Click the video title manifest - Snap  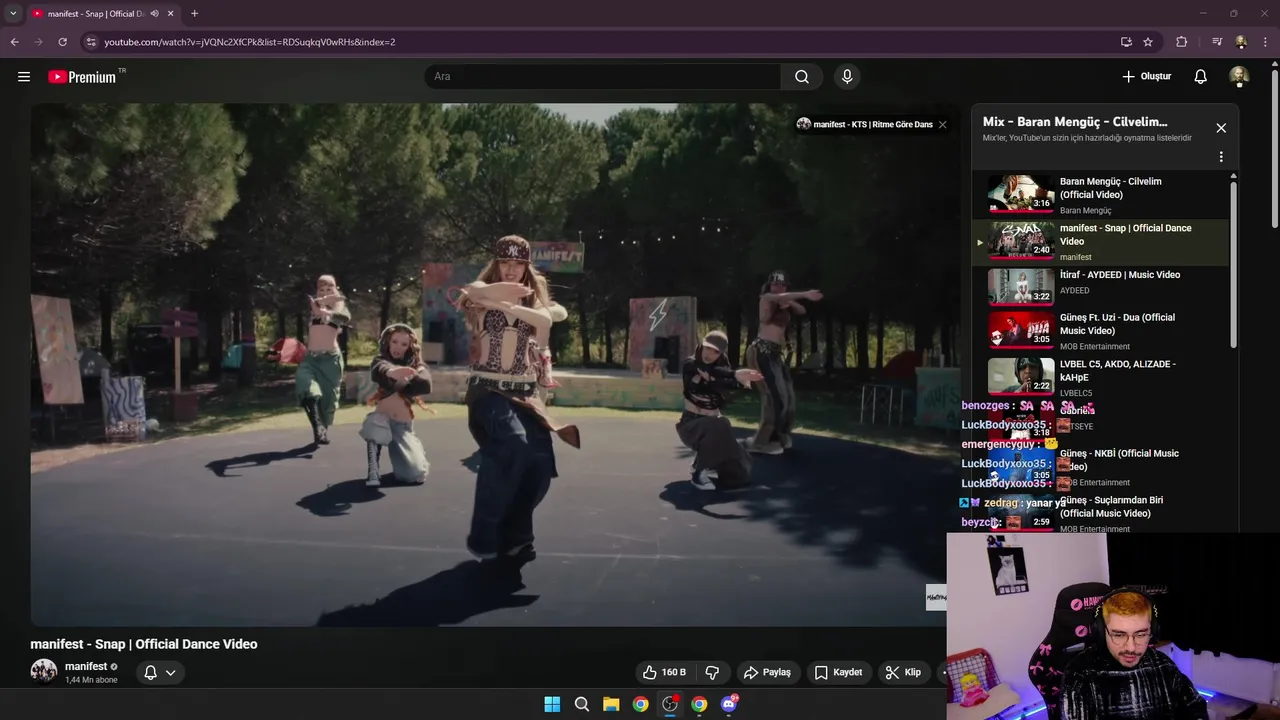pyautogui.click(x=144, y=644)
